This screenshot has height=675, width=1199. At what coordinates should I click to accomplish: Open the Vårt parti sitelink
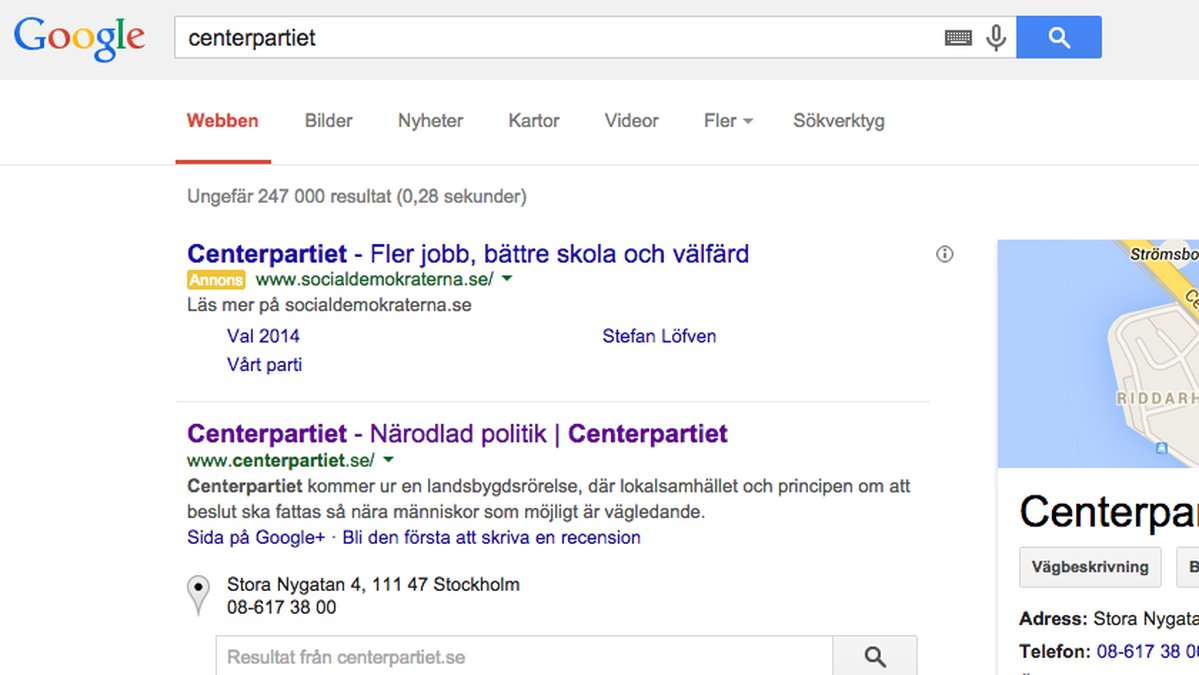pos(265,365)
